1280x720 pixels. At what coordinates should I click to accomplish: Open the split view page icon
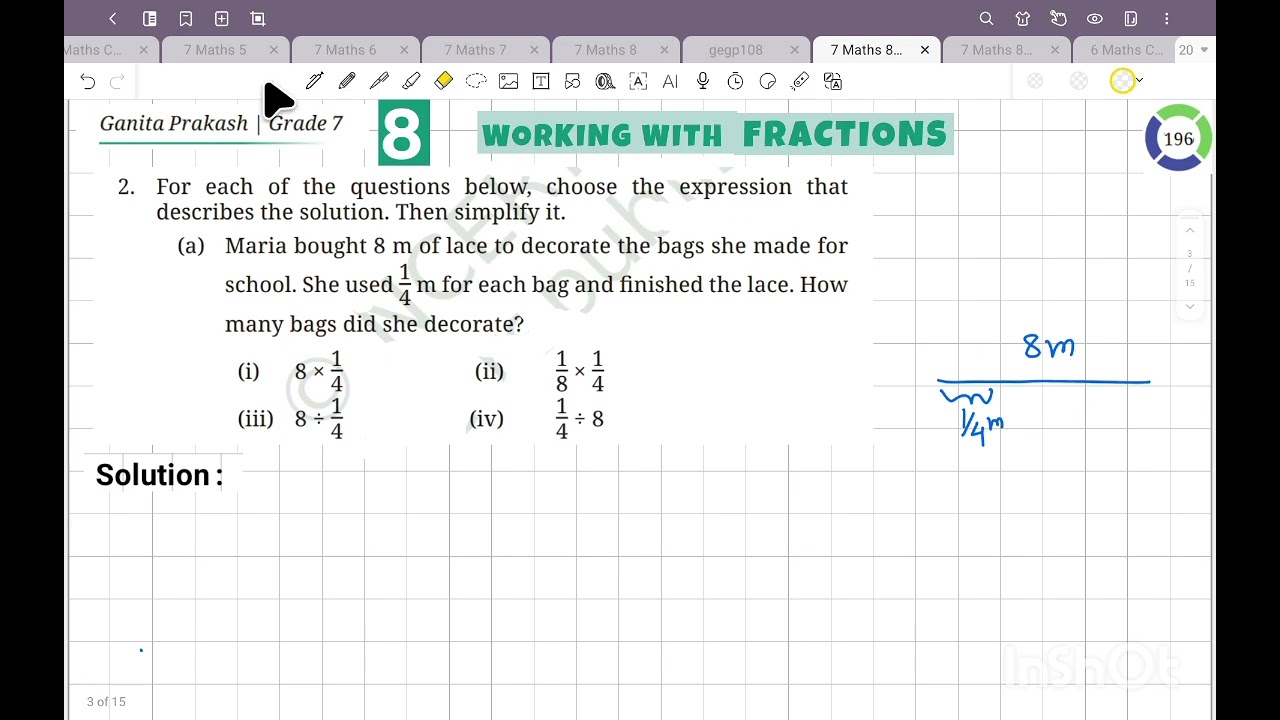(1130, 18)
